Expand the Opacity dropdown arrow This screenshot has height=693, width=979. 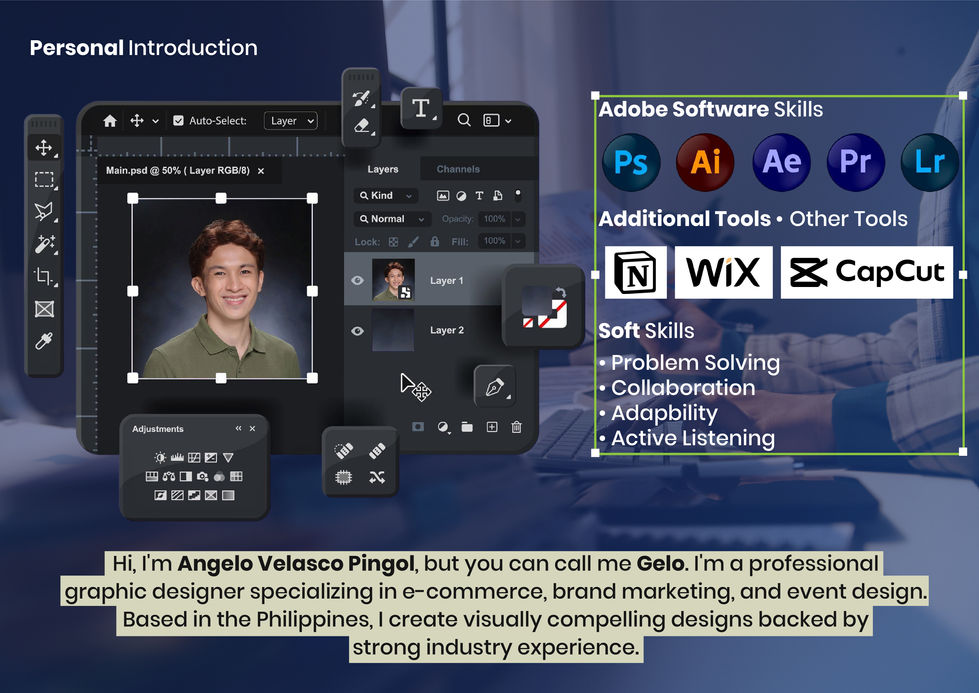click(518, 219)
